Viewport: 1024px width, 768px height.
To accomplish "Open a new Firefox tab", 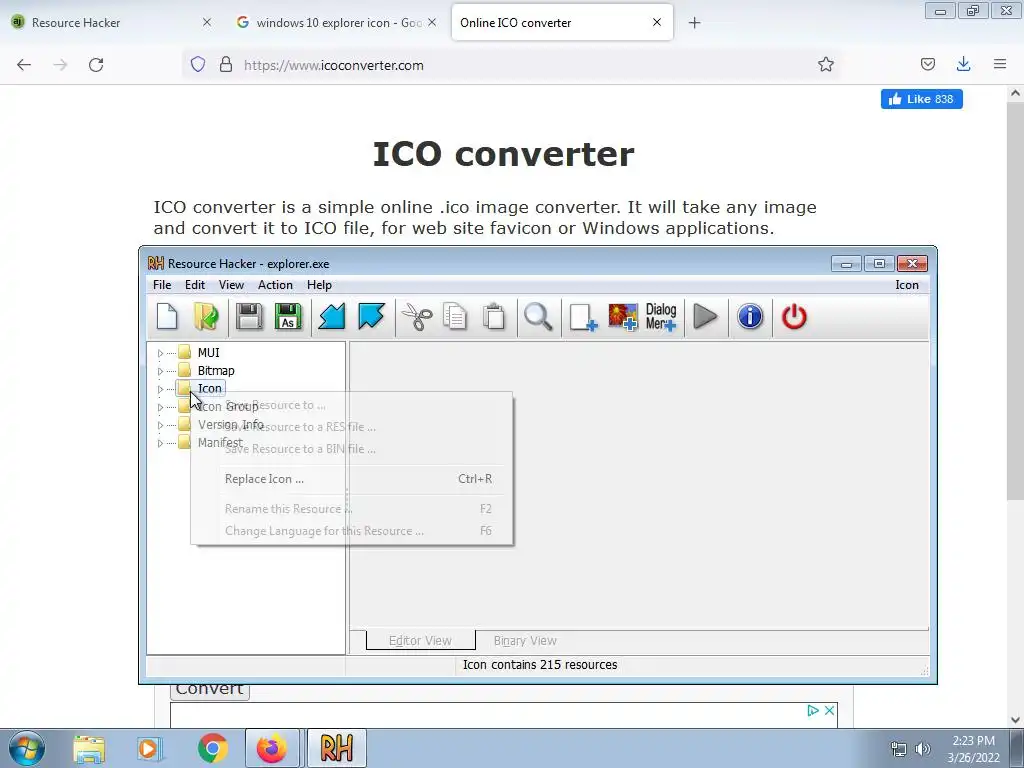I will [x=694, y=23].
